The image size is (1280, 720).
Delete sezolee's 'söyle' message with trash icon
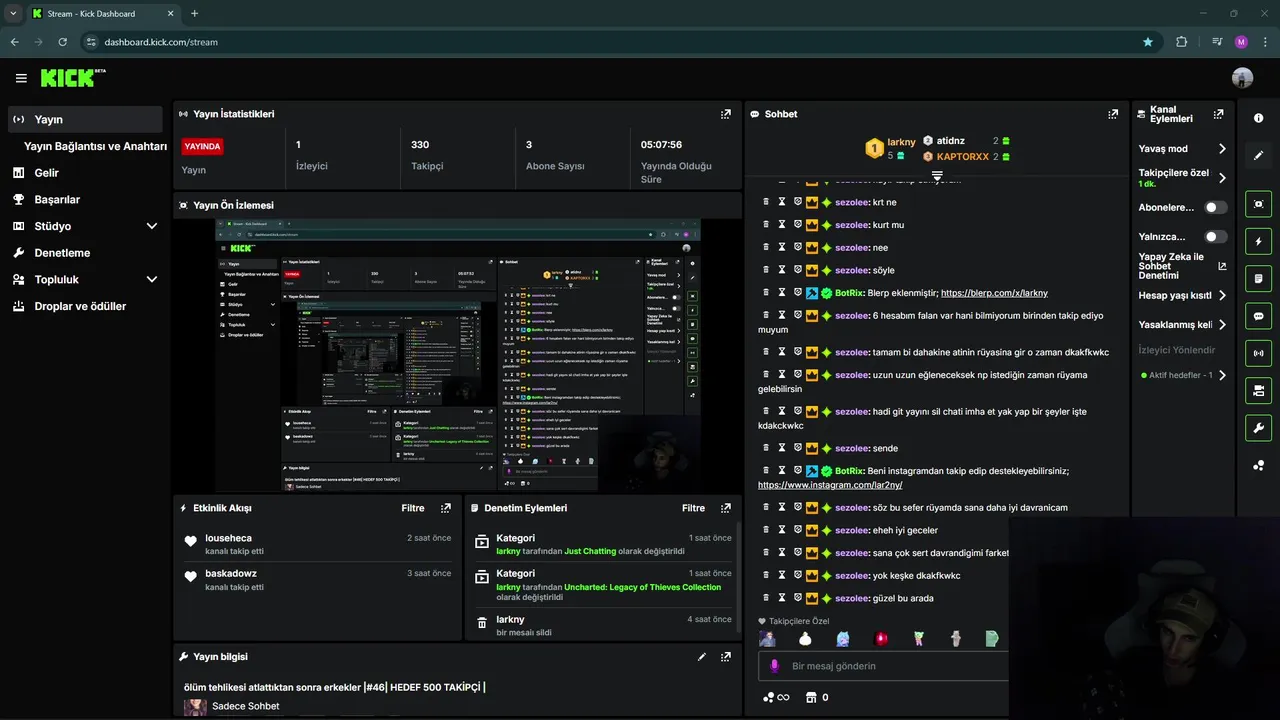pos(767,270)
